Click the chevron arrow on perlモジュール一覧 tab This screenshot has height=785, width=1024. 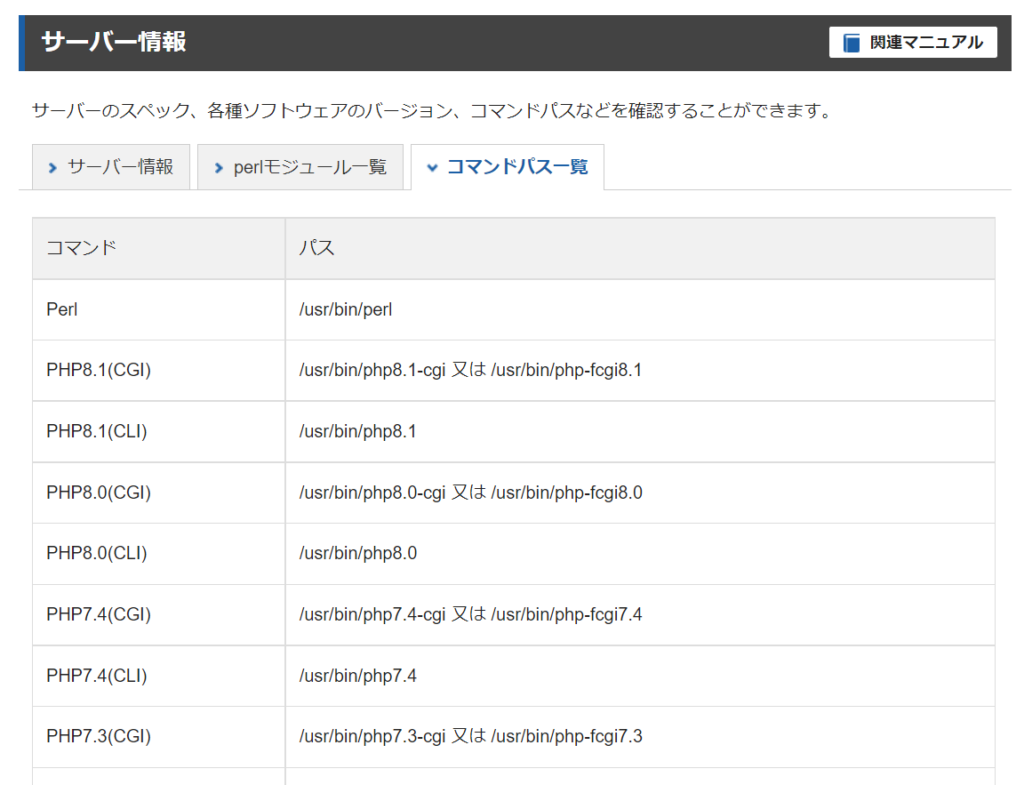[219, 168]
